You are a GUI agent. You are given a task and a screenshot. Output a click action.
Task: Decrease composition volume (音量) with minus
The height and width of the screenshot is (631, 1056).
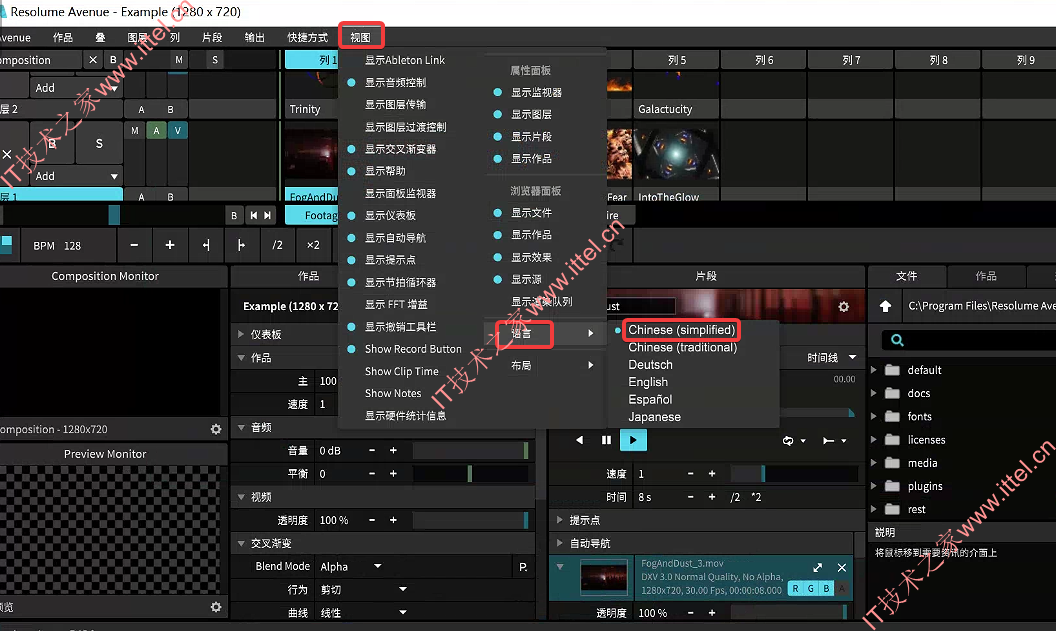coord(372,450)
